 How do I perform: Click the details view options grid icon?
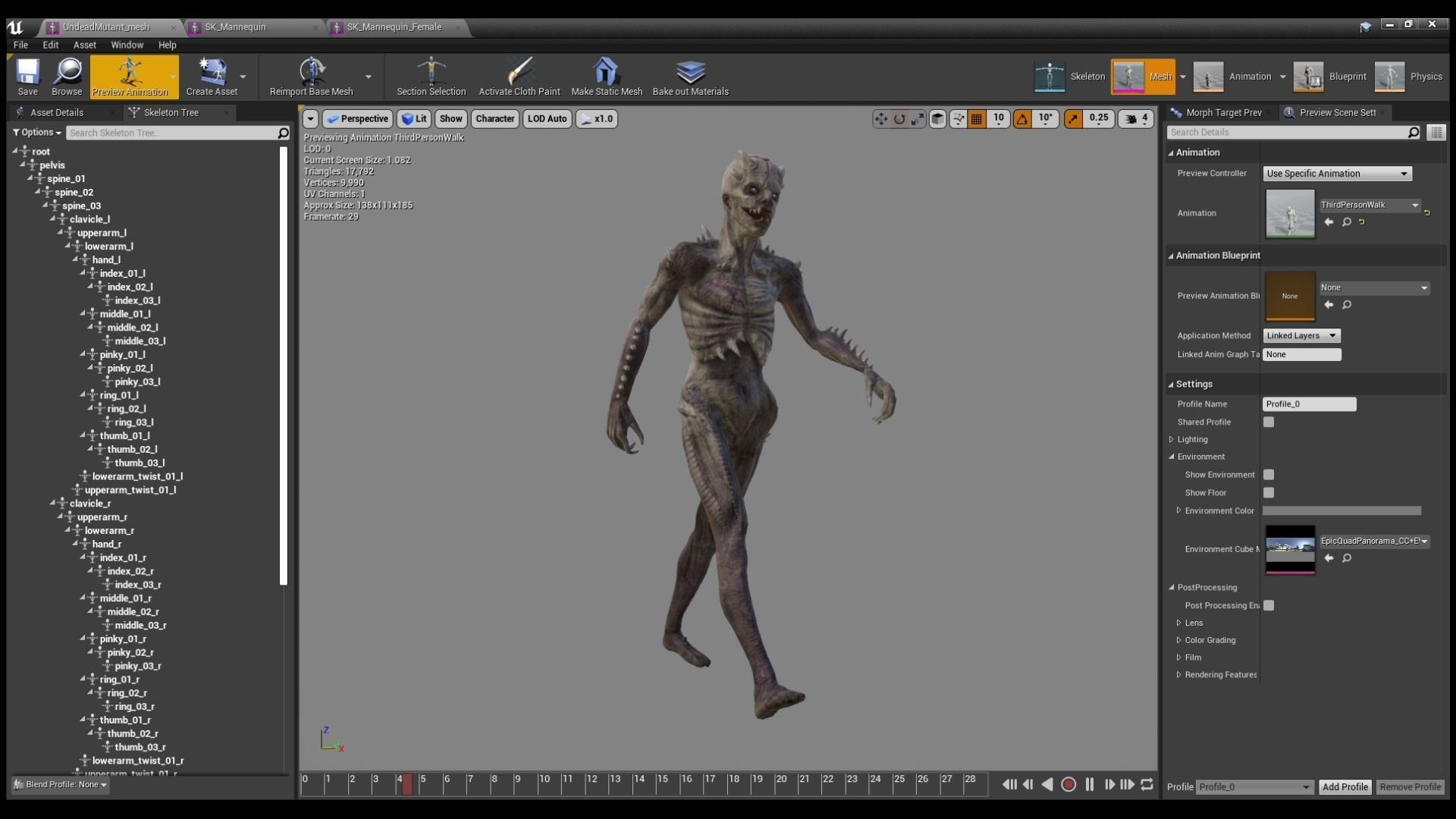coord(1436,133)
